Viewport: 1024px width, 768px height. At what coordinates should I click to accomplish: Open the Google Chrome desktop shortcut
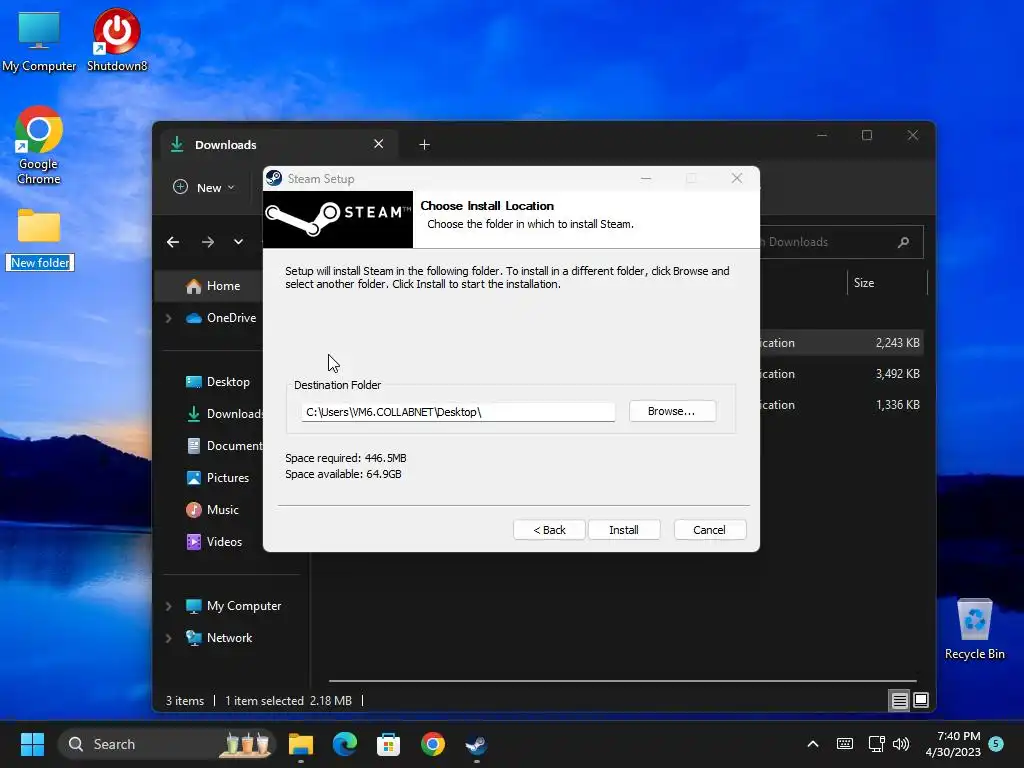tap(39, 146)
